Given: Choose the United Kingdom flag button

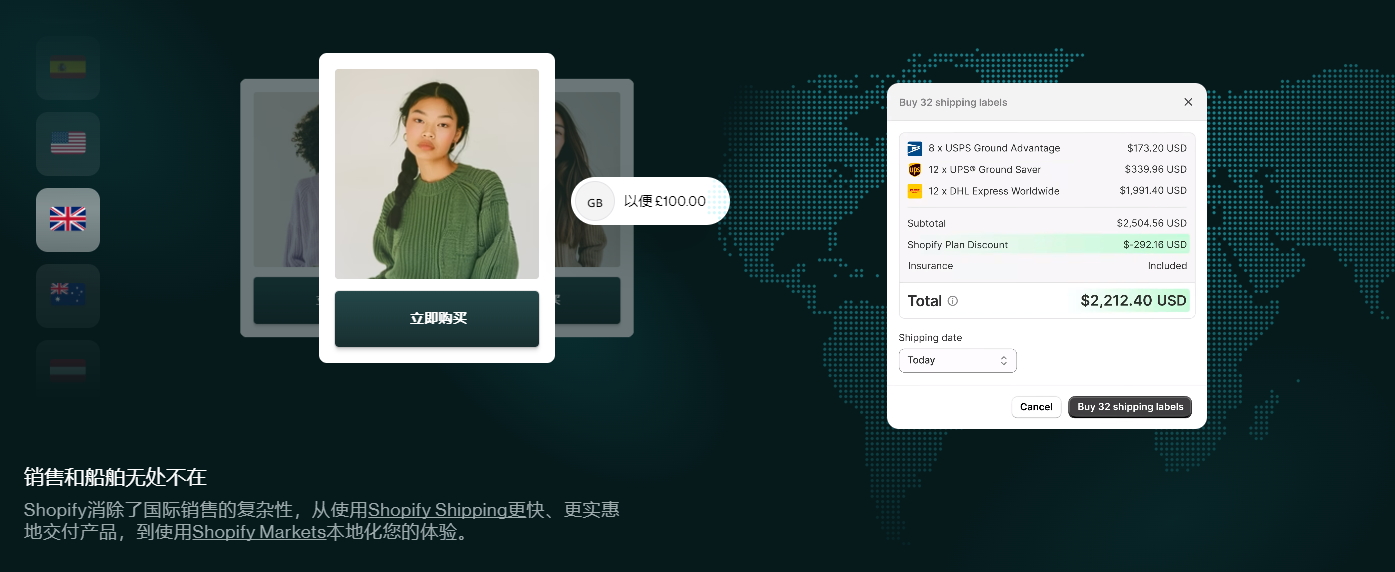Looking at the screenshot, I should [68, 220].
